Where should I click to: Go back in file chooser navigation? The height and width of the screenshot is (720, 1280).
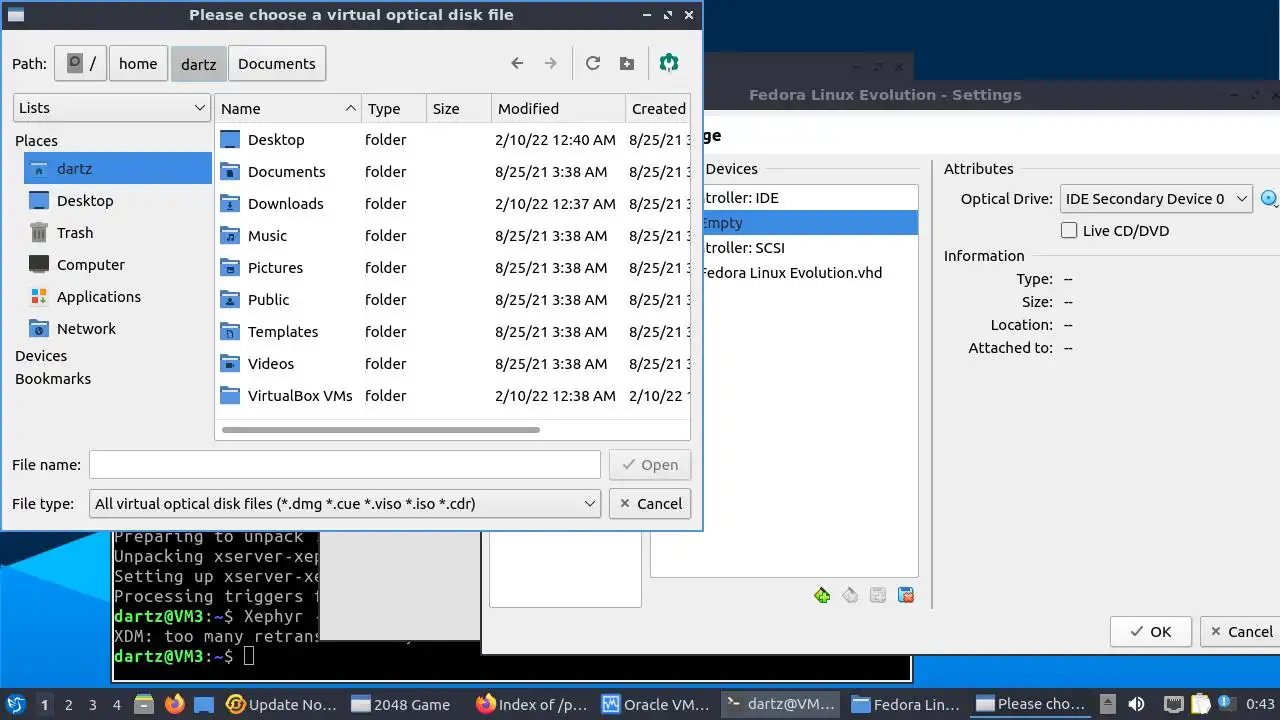517,63
